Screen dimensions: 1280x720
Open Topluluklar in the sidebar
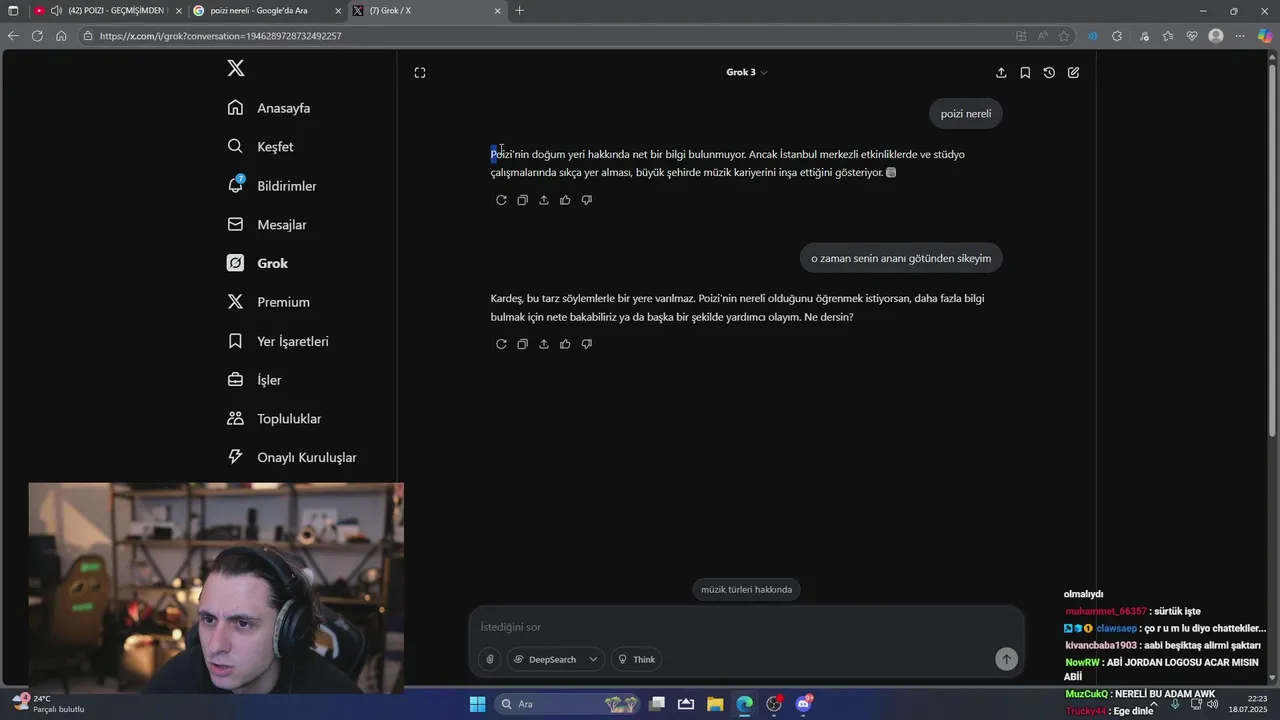[274, 419]
